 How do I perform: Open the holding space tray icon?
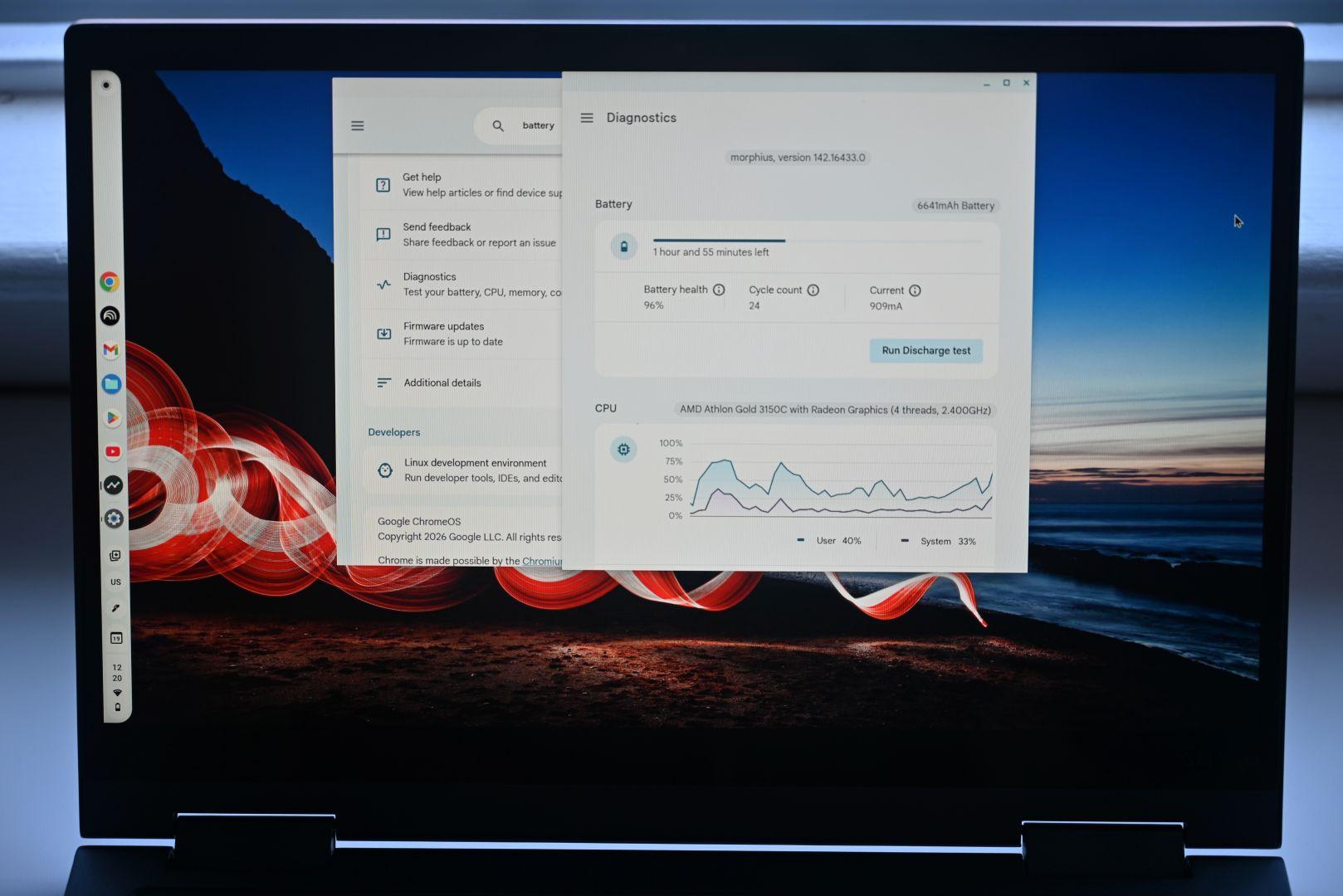click(x=115, y=556)
